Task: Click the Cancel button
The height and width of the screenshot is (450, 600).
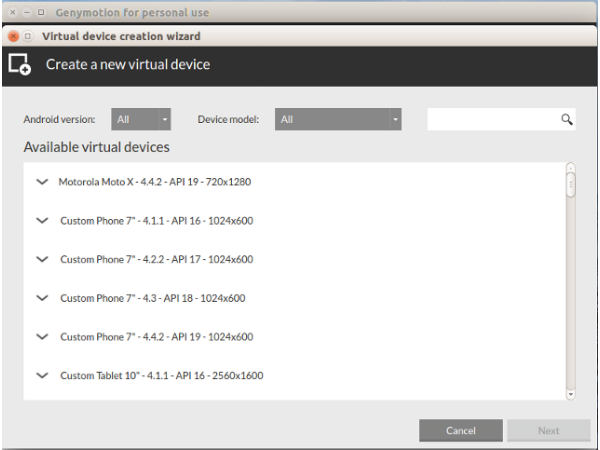Action: coord(461,430)
